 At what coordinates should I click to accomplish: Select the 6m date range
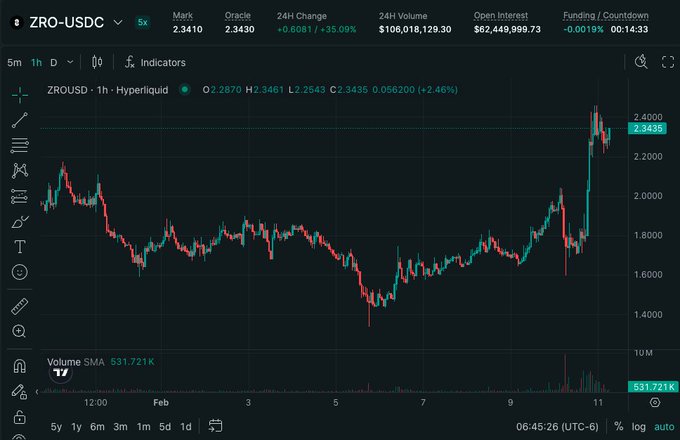97,427
